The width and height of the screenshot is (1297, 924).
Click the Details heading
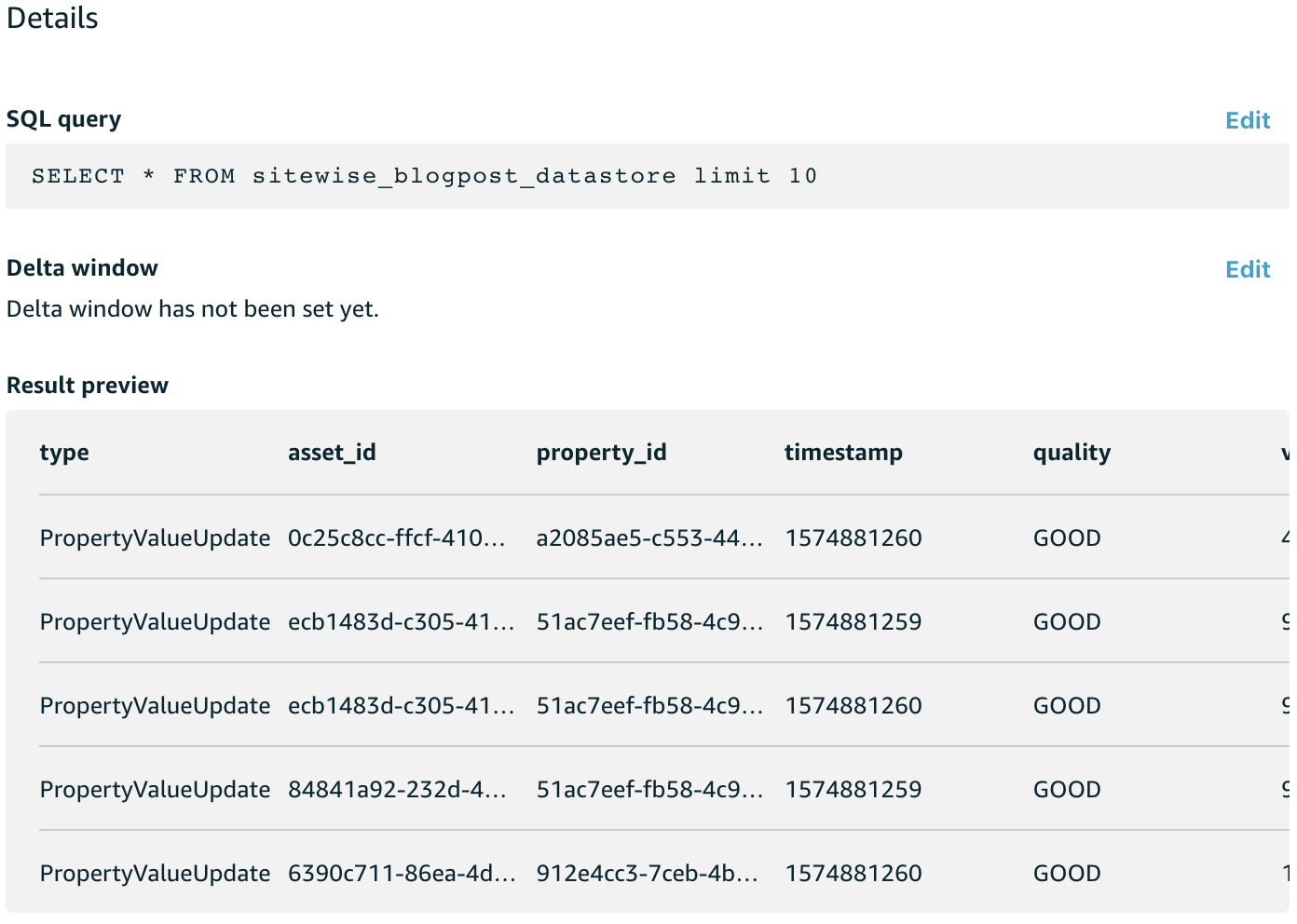coord(52,19)
